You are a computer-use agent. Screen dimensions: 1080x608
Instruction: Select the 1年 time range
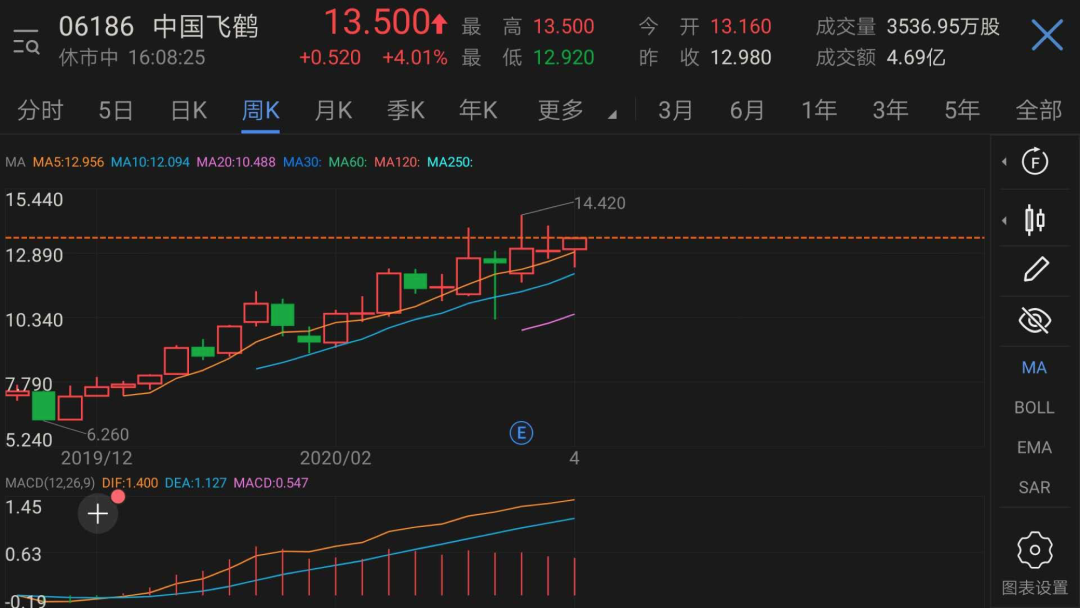(x=819, y=110)
